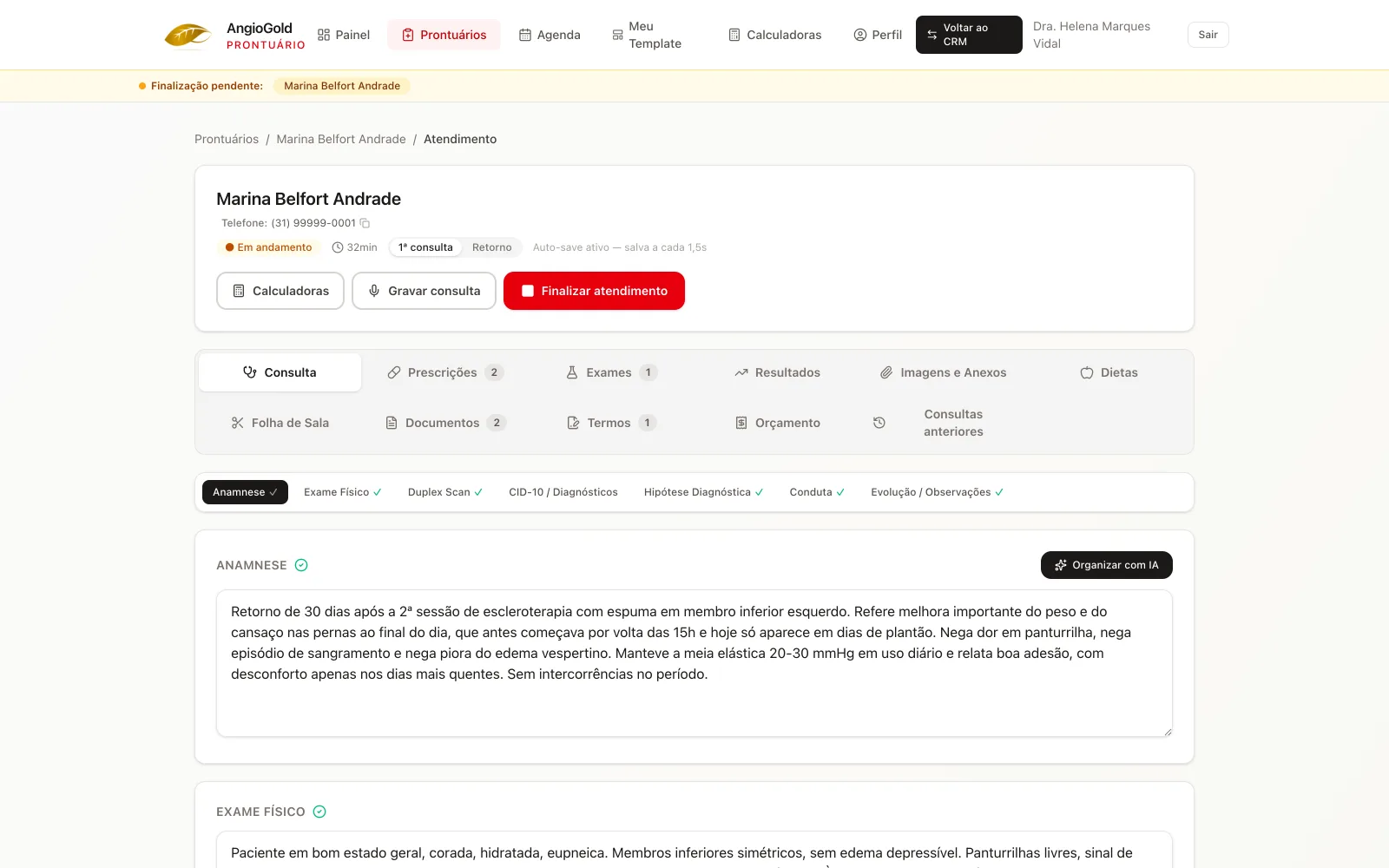This screenshot has height=868, width=1389.
Task: Open the Orçamento tab
Action: (x=777, y=423)
